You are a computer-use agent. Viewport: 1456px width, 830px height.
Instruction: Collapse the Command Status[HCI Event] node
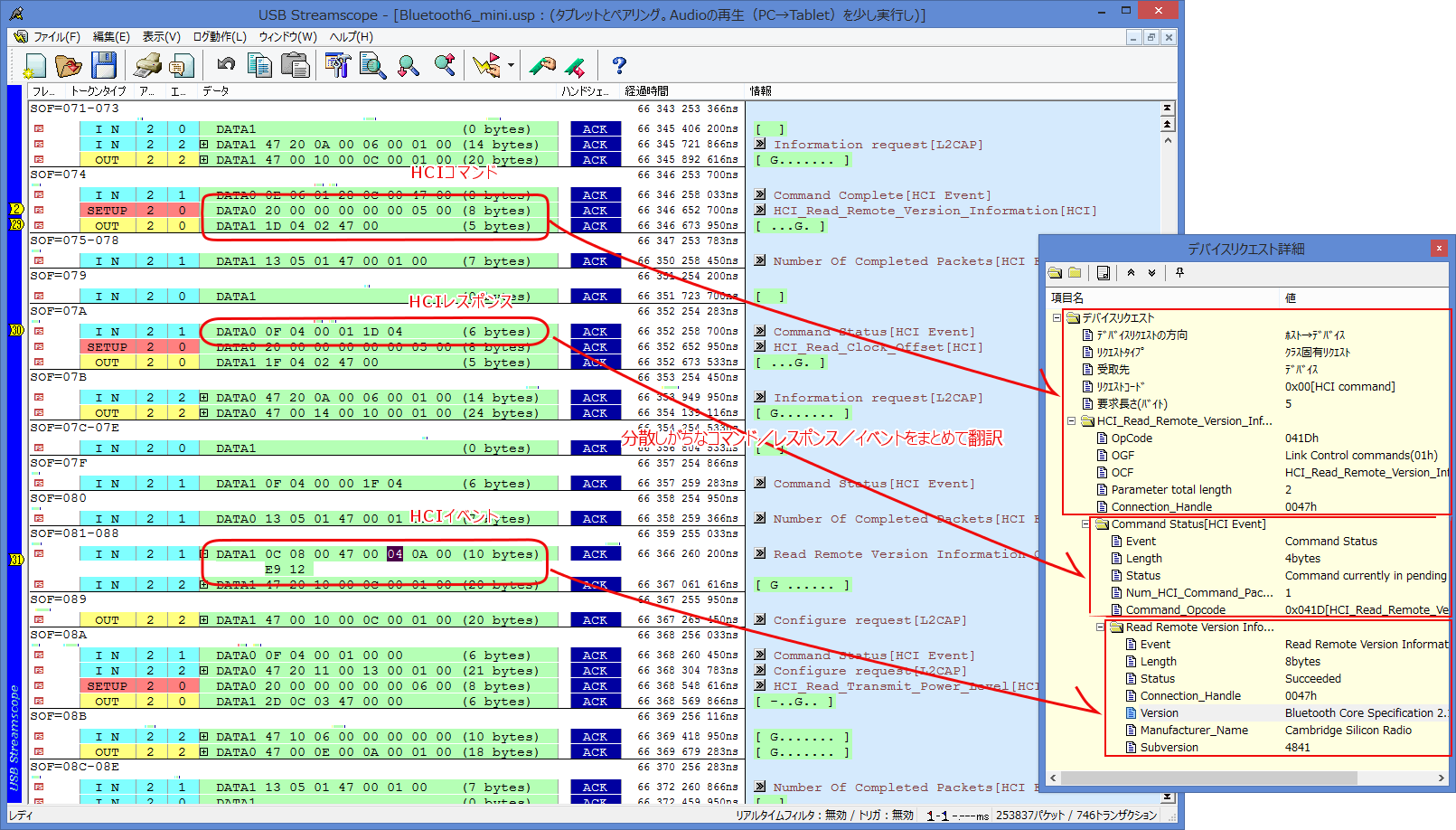point(1086,523)
